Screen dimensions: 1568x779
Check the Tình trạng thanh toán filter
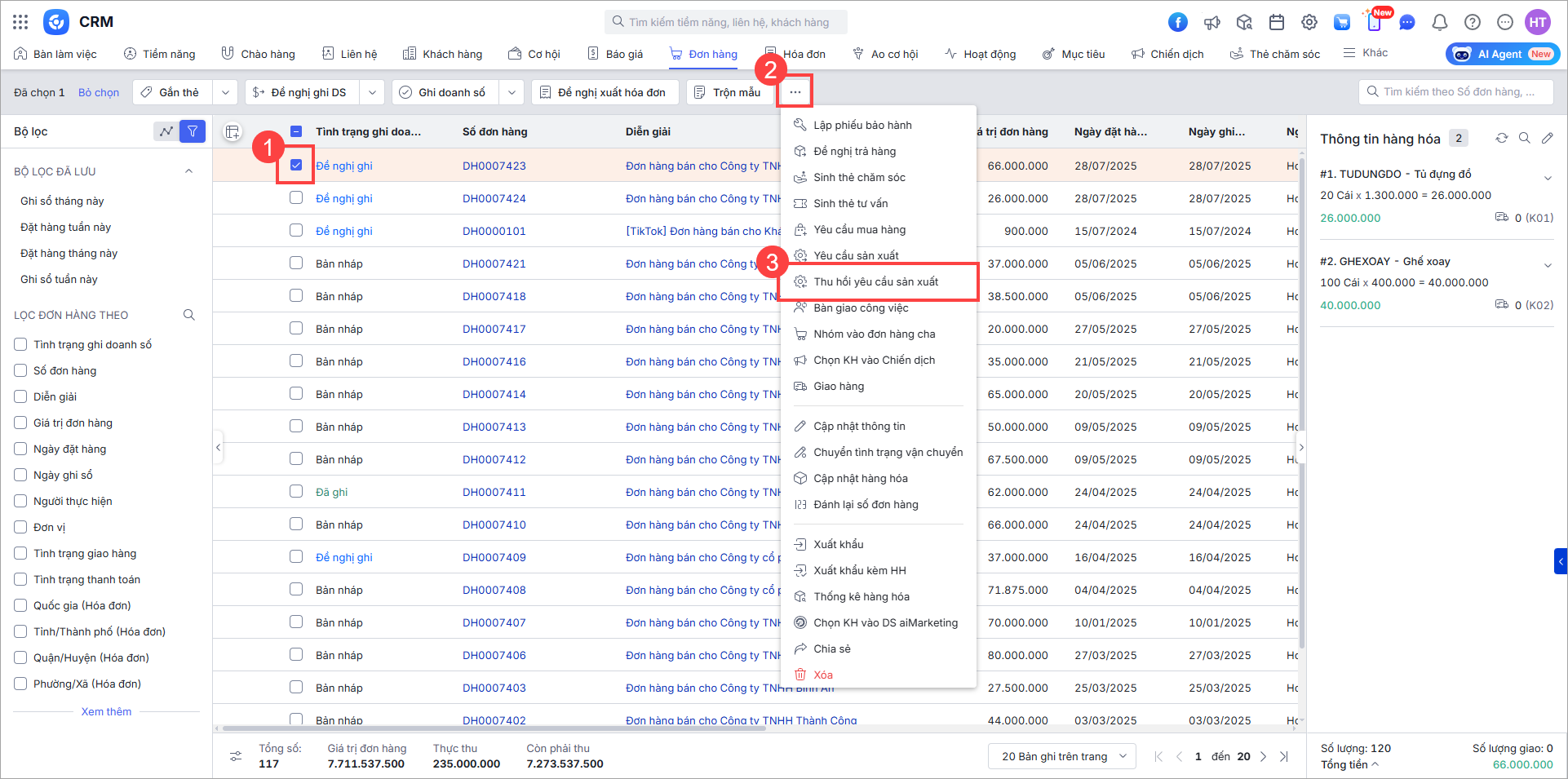[x=20, y=579]
